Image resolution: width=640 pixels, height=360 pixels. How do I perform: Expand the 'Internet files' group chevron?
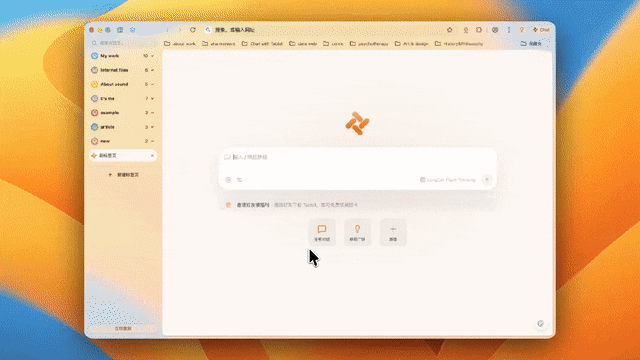(152, 70)
